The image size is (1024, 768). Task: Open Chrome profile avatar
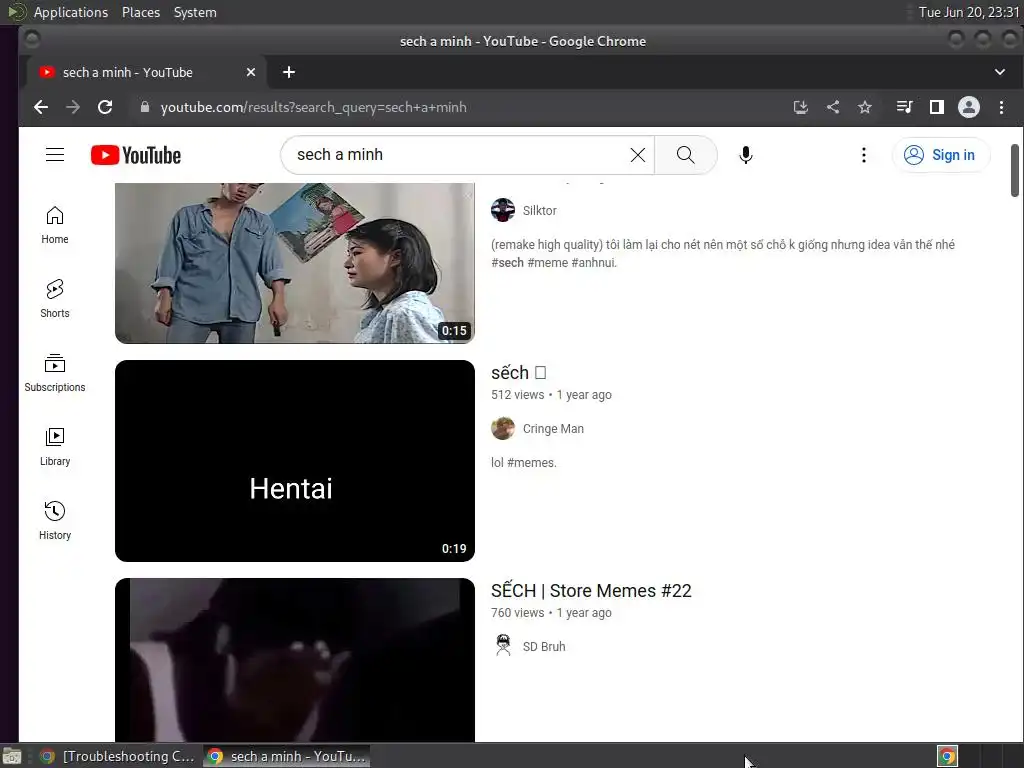point(968,107)
